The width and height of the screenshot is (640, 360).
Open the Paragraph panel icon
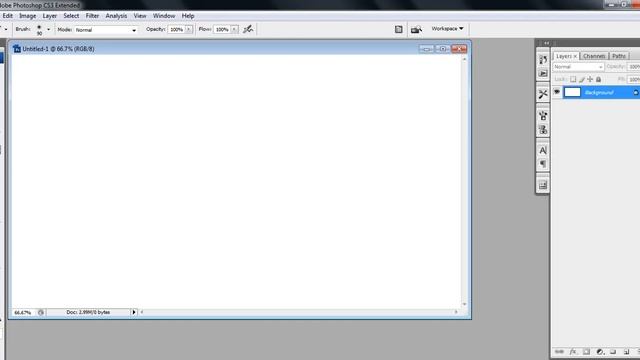click(x=542, y=164)
